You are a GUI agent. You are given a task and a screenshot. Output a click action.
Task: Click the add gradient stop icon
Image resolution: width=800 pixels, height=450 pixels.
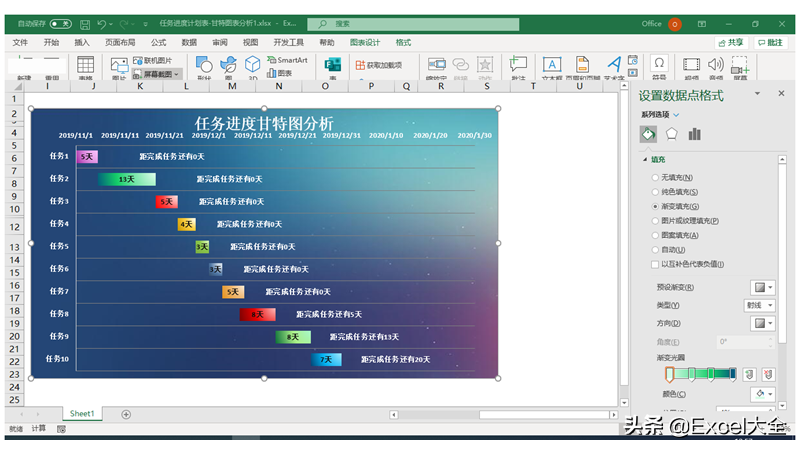749,374
